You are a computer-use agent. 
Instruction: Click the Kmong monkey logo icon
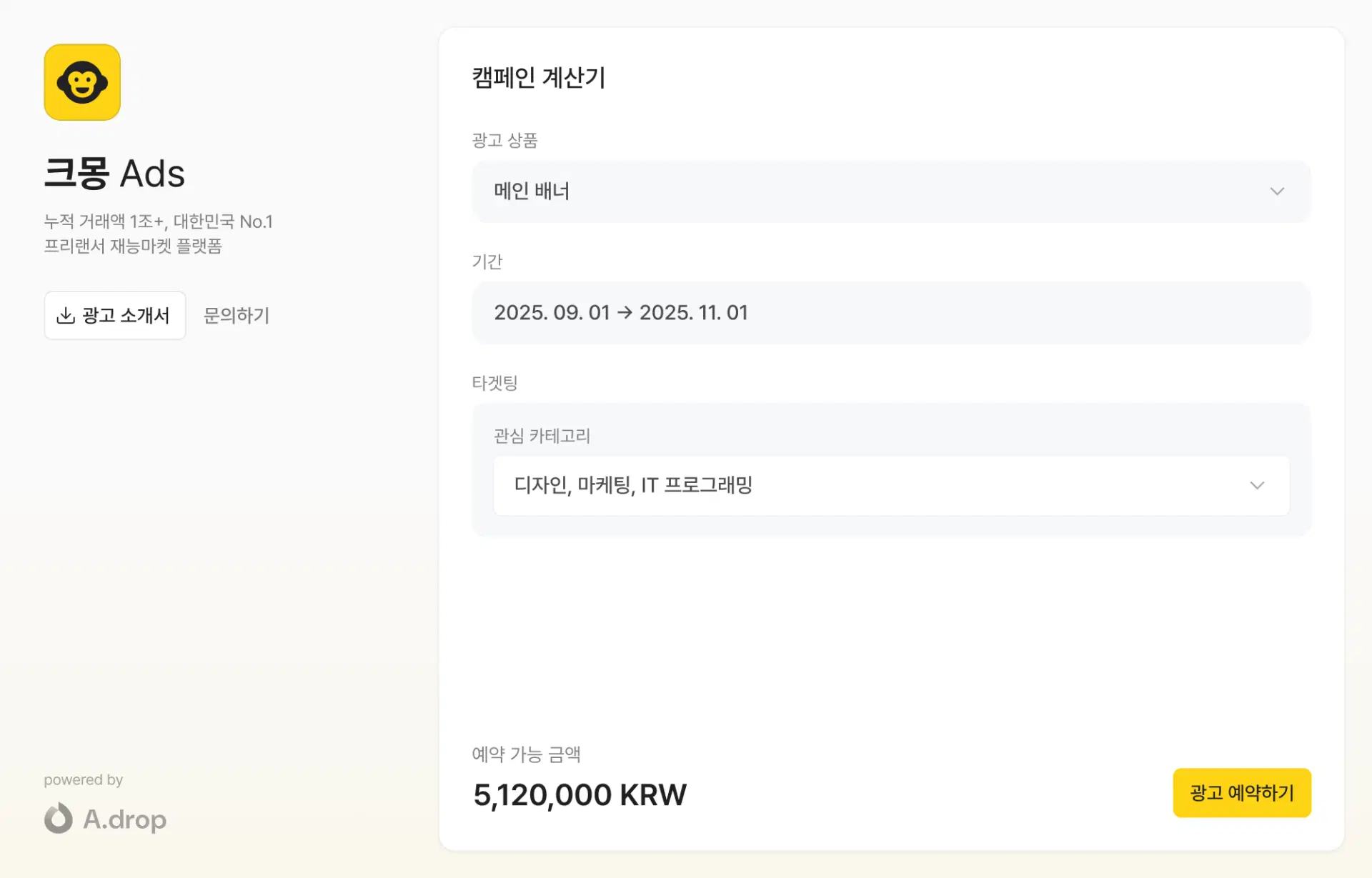(x=82, y=82)
